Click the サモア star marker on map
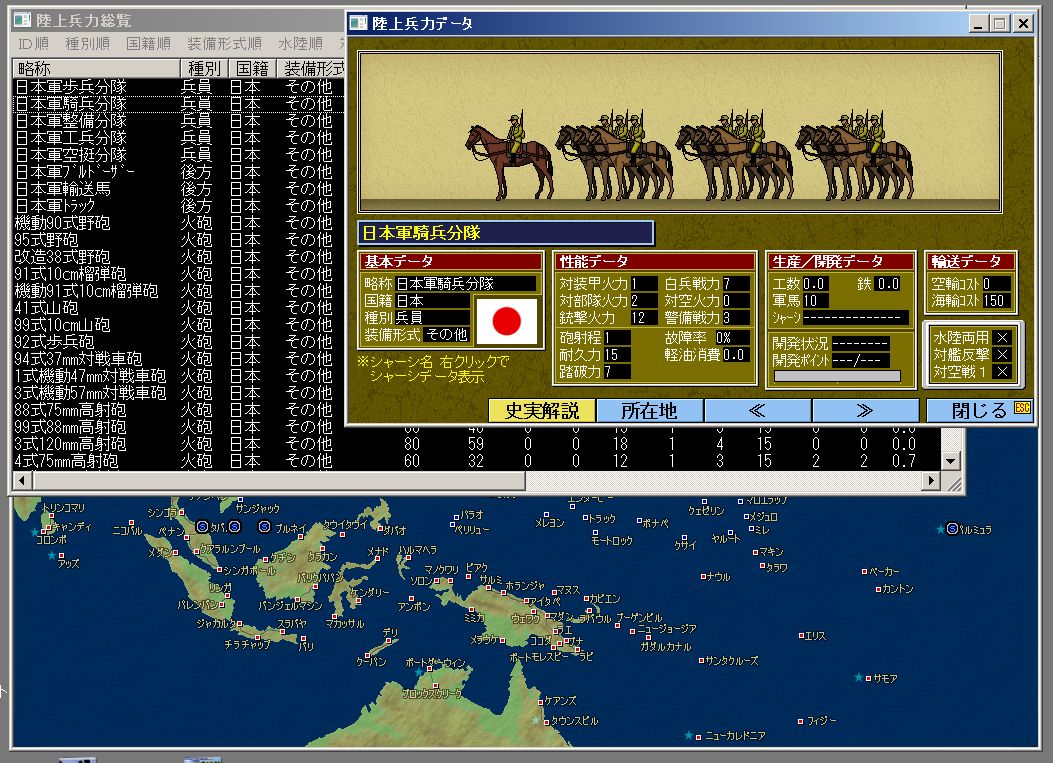This screenshot has height=763, width=1053. coord(858,677)
